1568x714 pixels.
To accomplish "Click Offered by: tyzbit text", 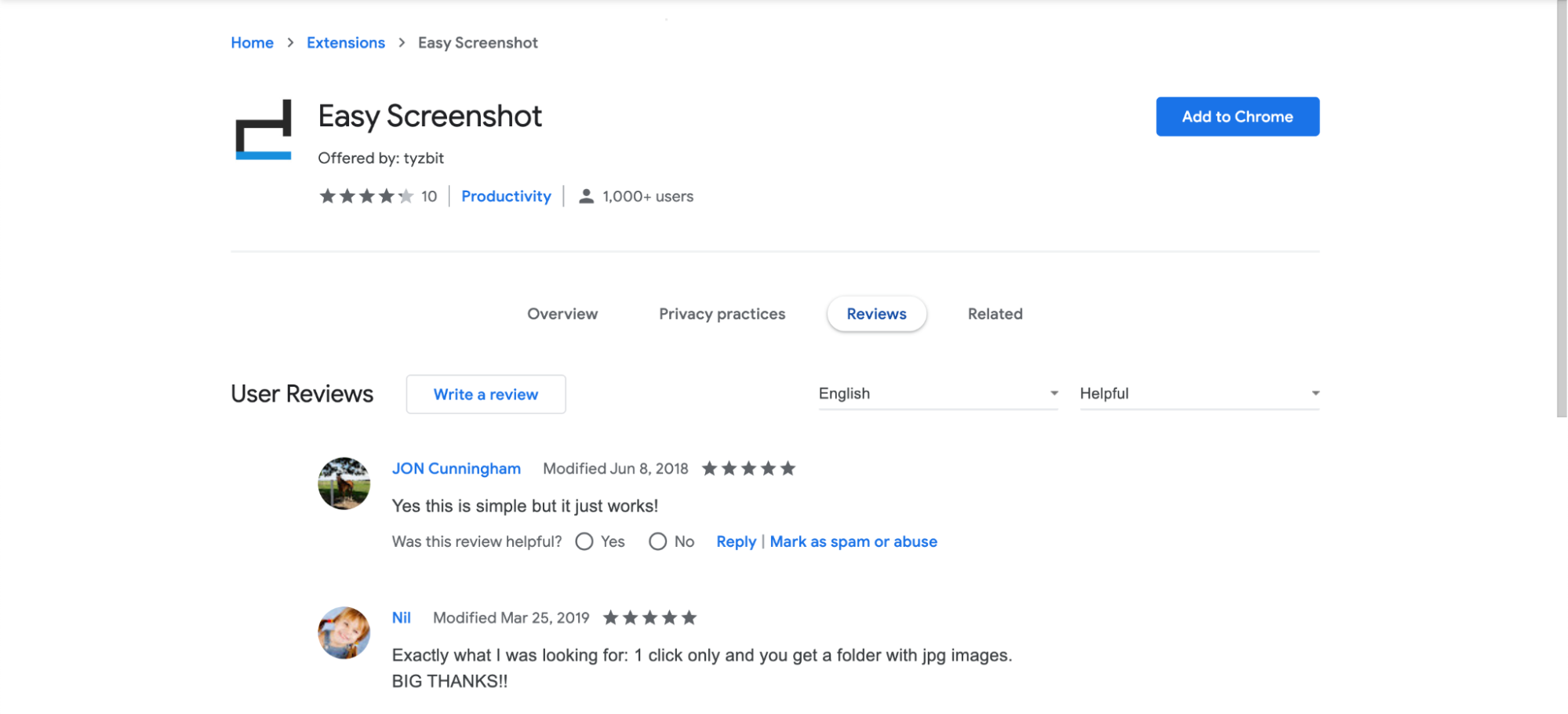I will tap(380, 158).
